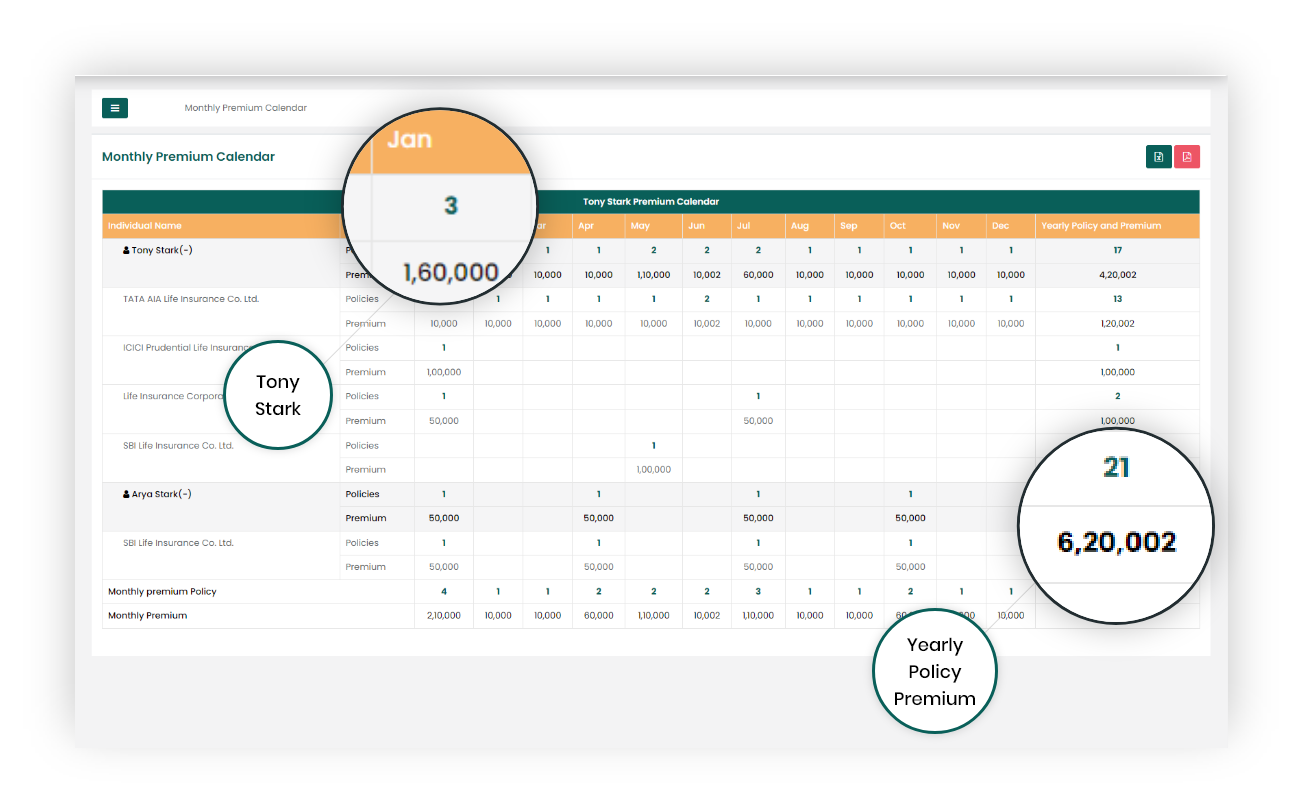Collapse the Tony Stark row group
Viewport: 1303px width, 806px height.
185,251
